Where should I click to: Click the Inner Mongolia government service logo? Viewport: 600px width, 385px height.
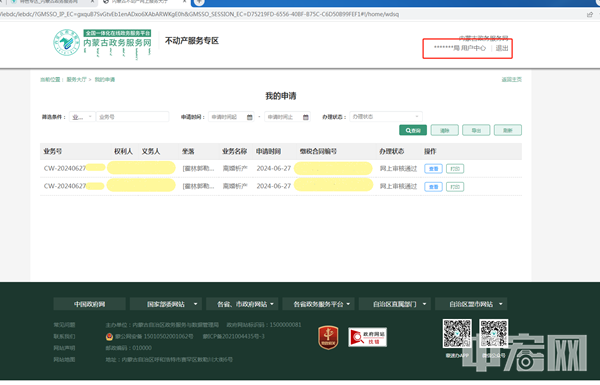(102, 44)
